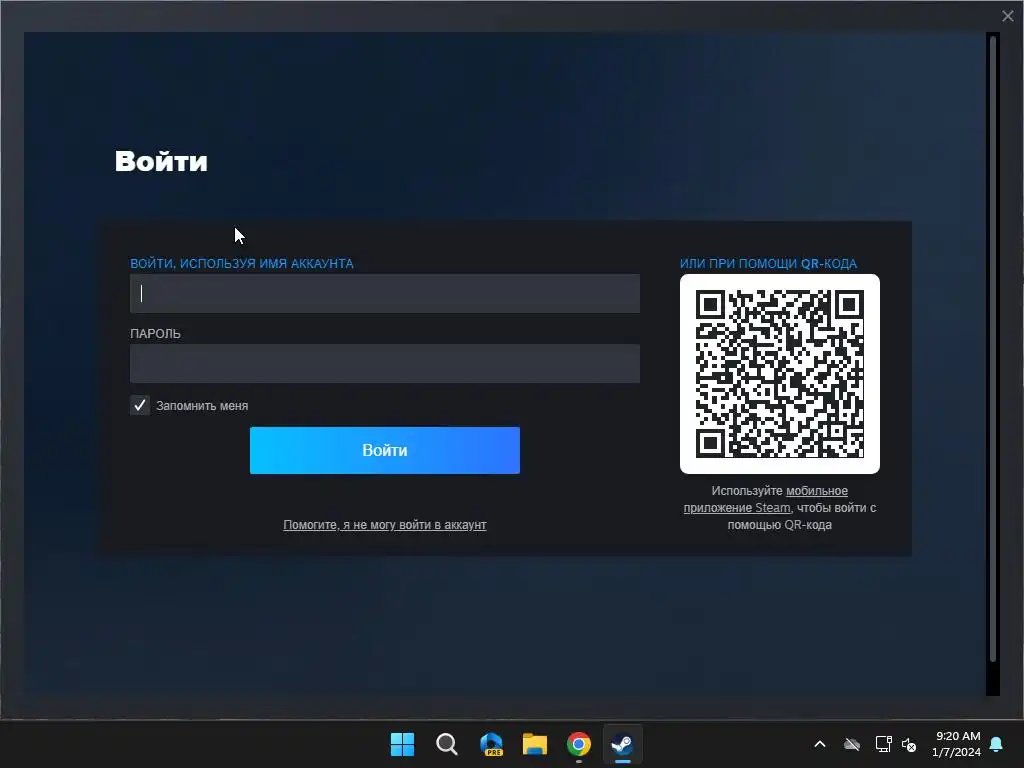Click the muted volume tray icon

point(909,744)
